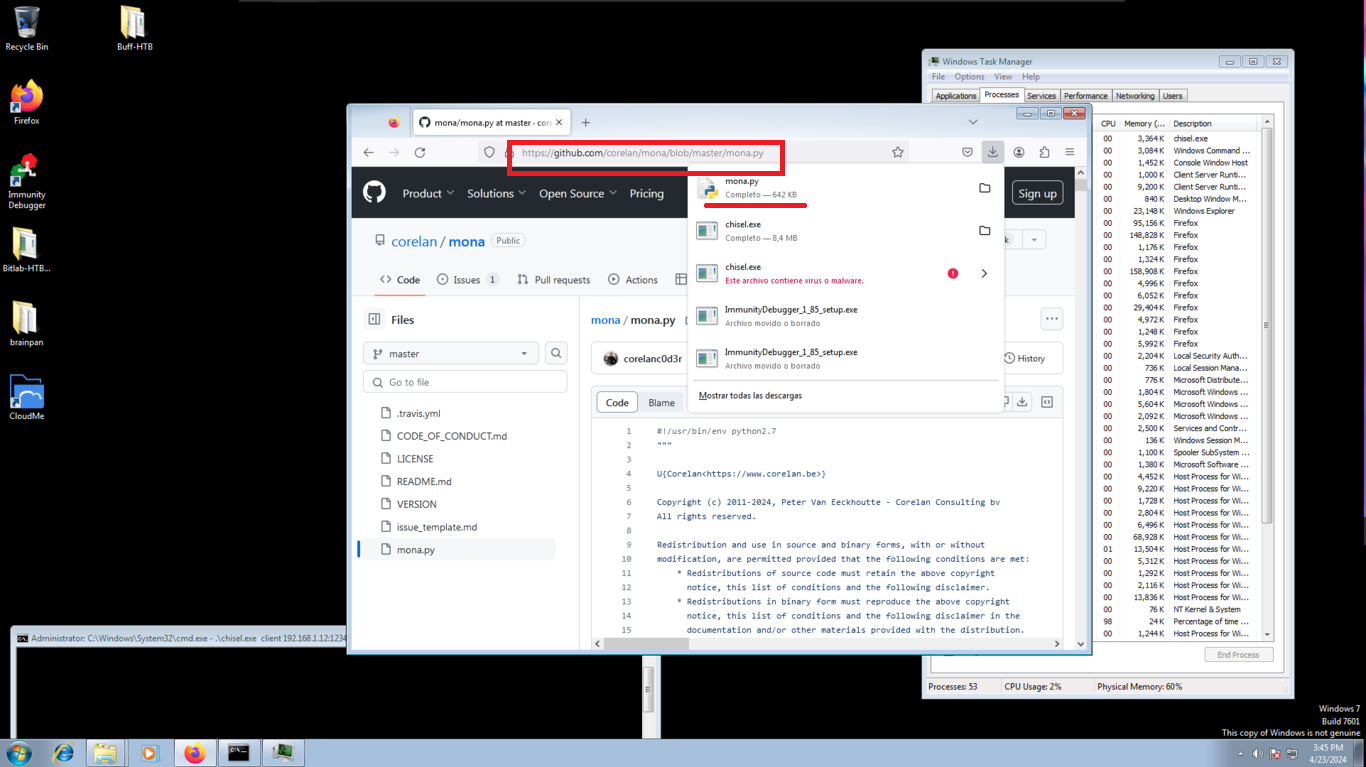Screen dimensions: 1366x767
Task: Switch to Blame view of mona.py
Action: click(662, 402)
